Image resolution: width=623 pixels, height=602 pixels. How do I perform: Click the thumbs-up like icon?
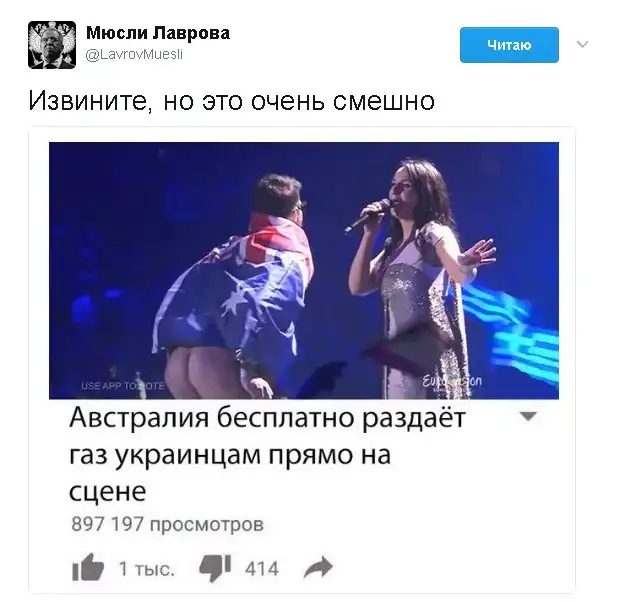[88, 567]
